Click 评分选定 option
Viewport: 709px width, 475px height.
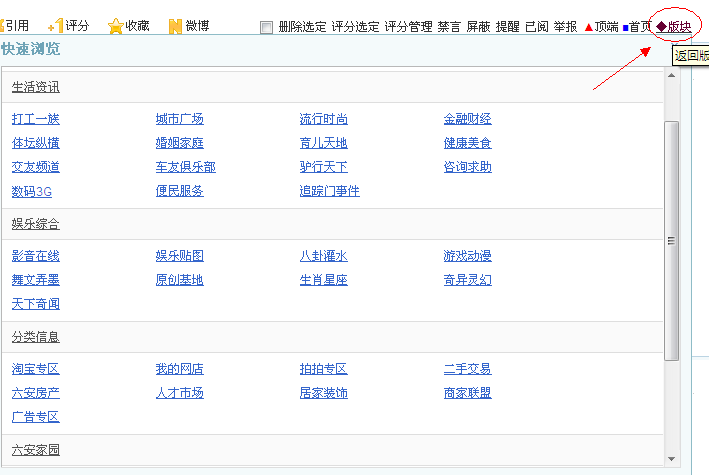355,27
